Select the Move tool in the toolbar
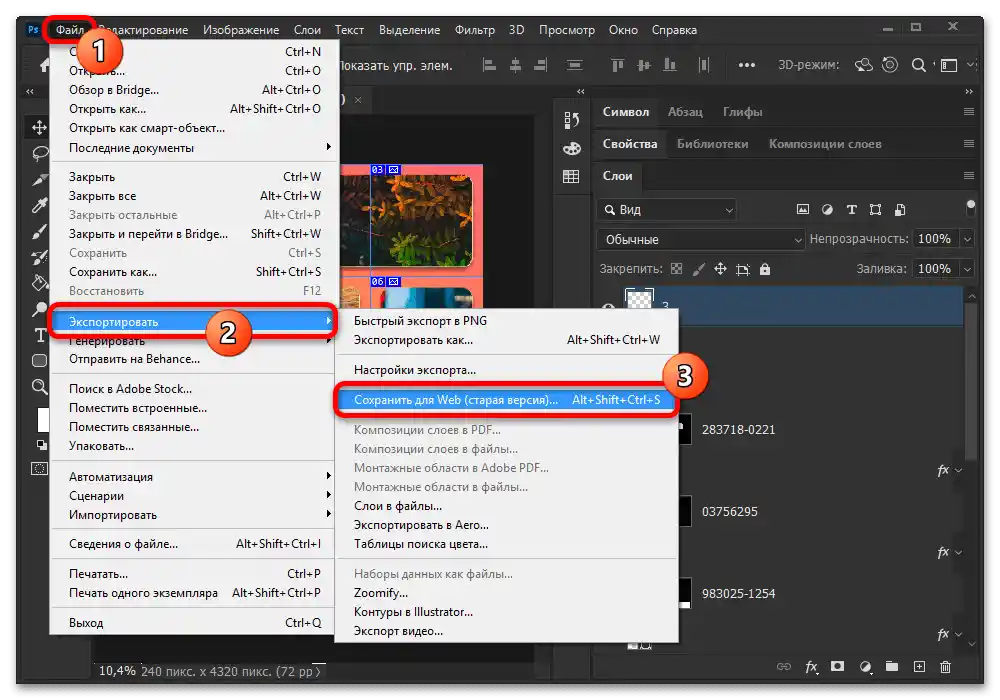 click(40, 127)
